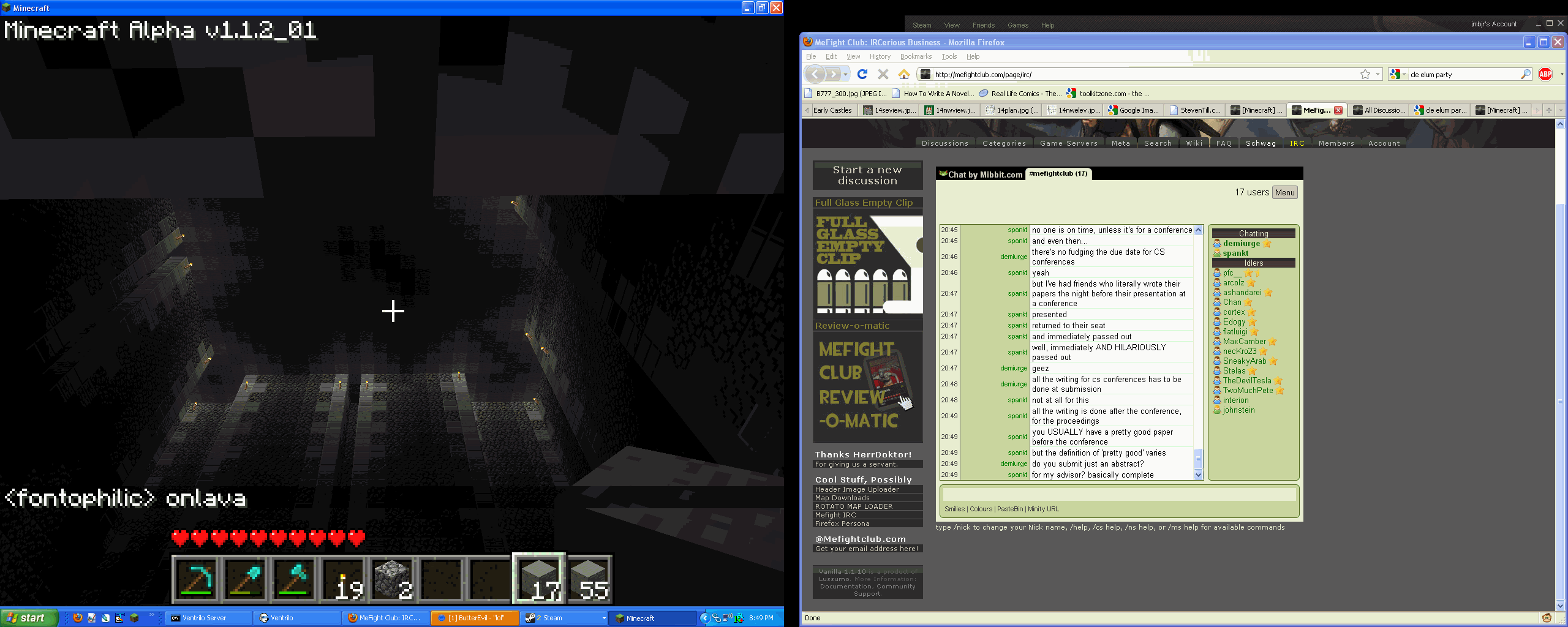Open the Windows start button
This screenshot has height=627, width=1568.
(x=29, y=618)
